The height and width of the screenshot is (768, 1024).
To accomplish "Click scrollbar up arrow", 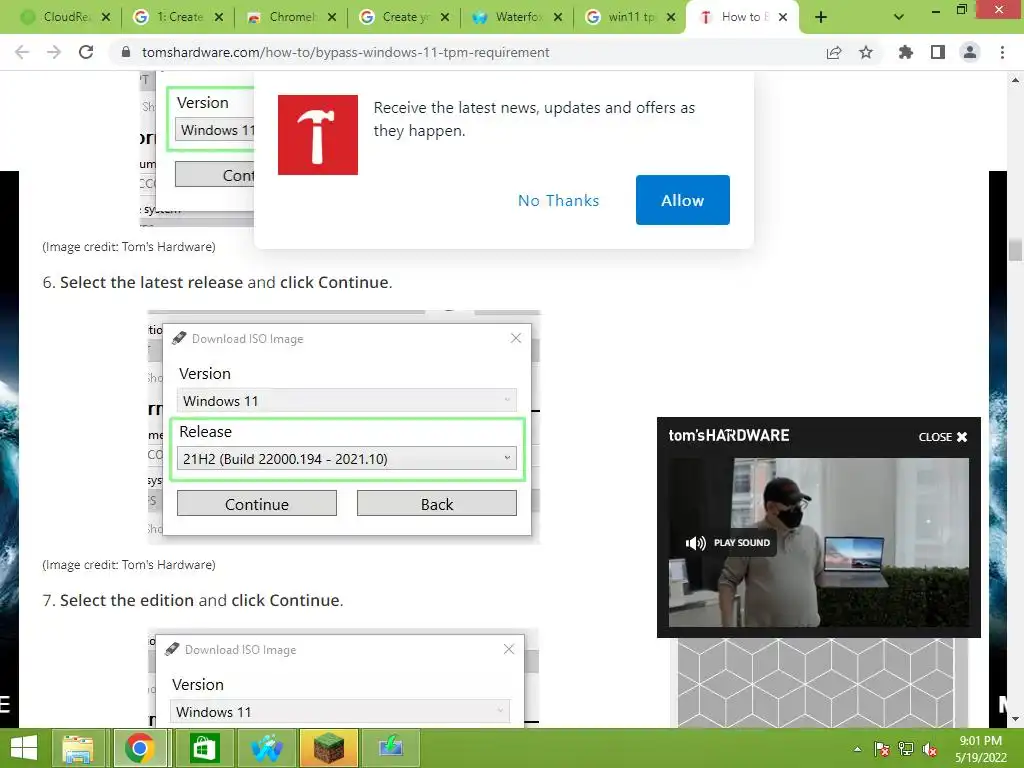I will coord(1015,80).
